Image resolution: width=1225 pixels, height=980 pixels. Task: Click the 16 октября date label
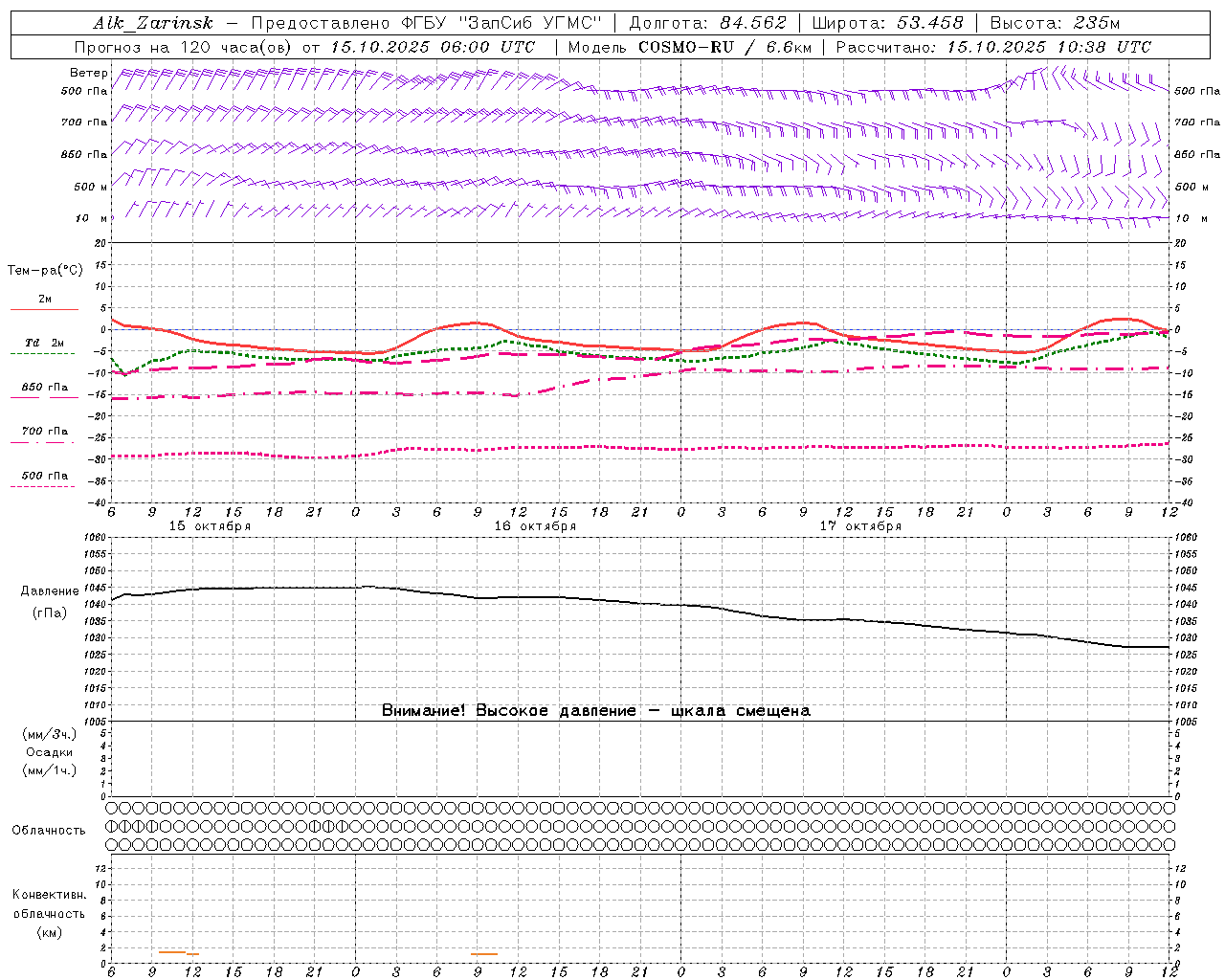[535, 526]
